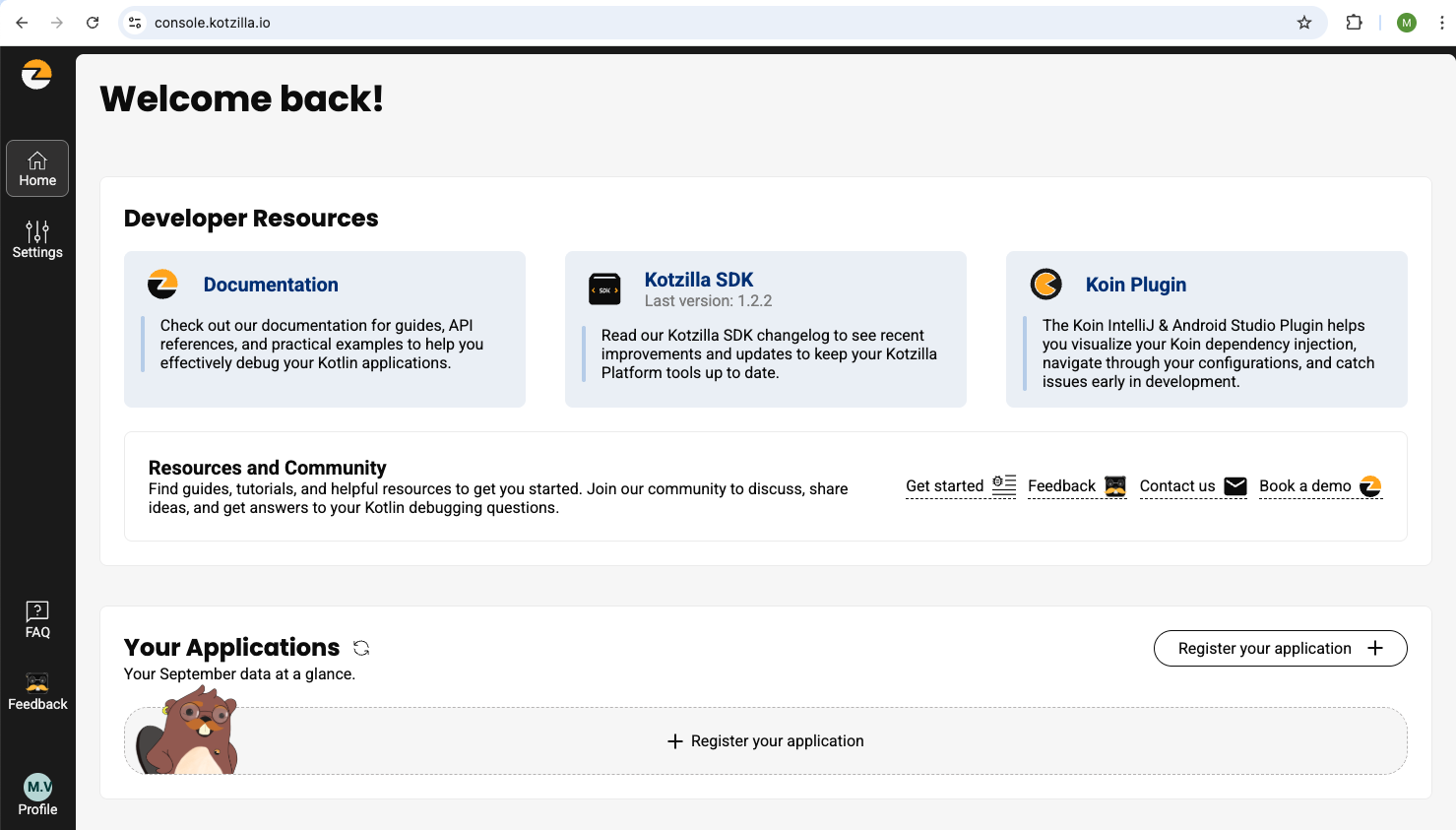
Task: Click the site information icon in the address bar
Action: 136,23
